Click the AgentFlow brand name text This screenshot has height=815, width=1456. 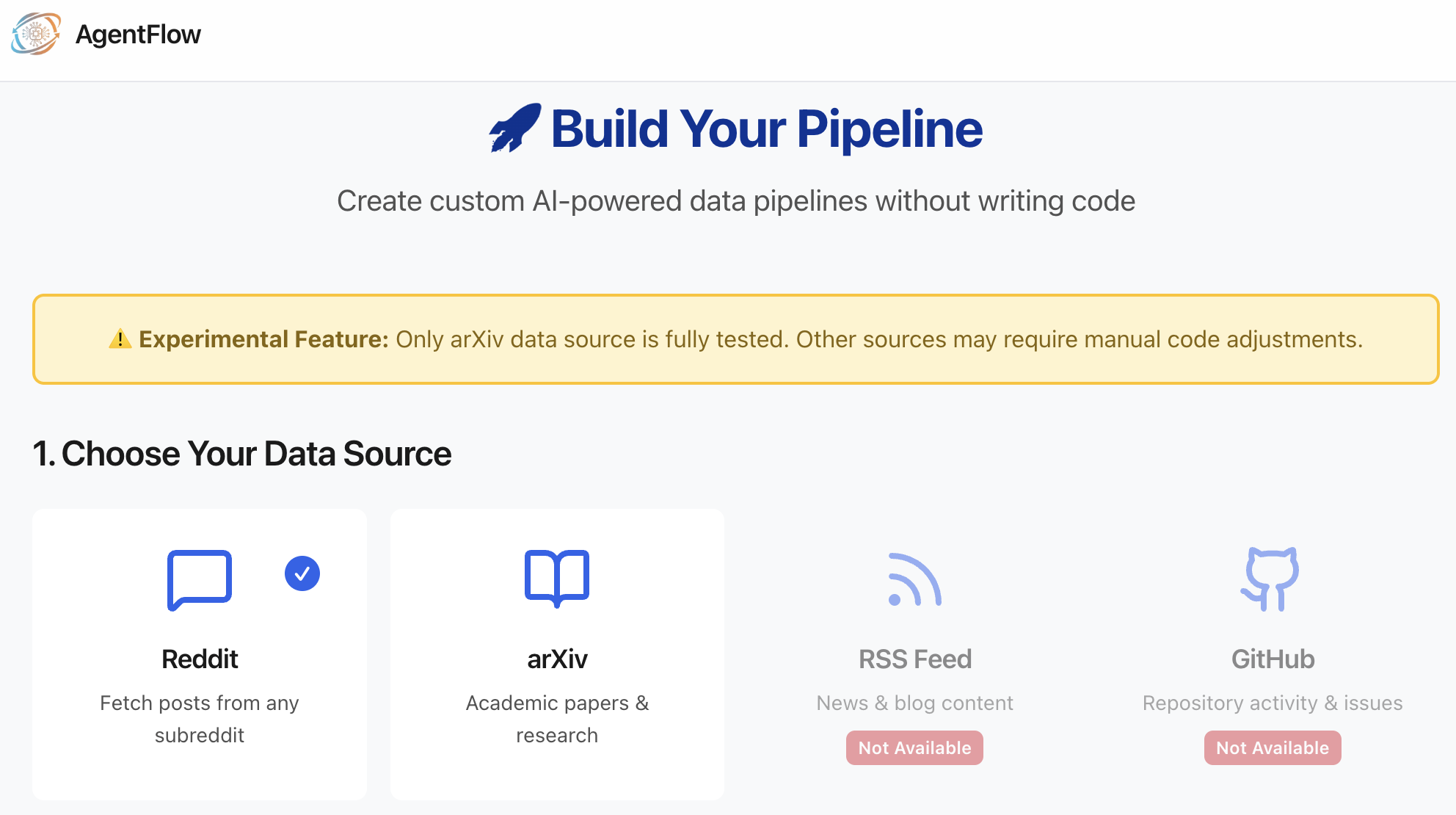pos(138,35)
